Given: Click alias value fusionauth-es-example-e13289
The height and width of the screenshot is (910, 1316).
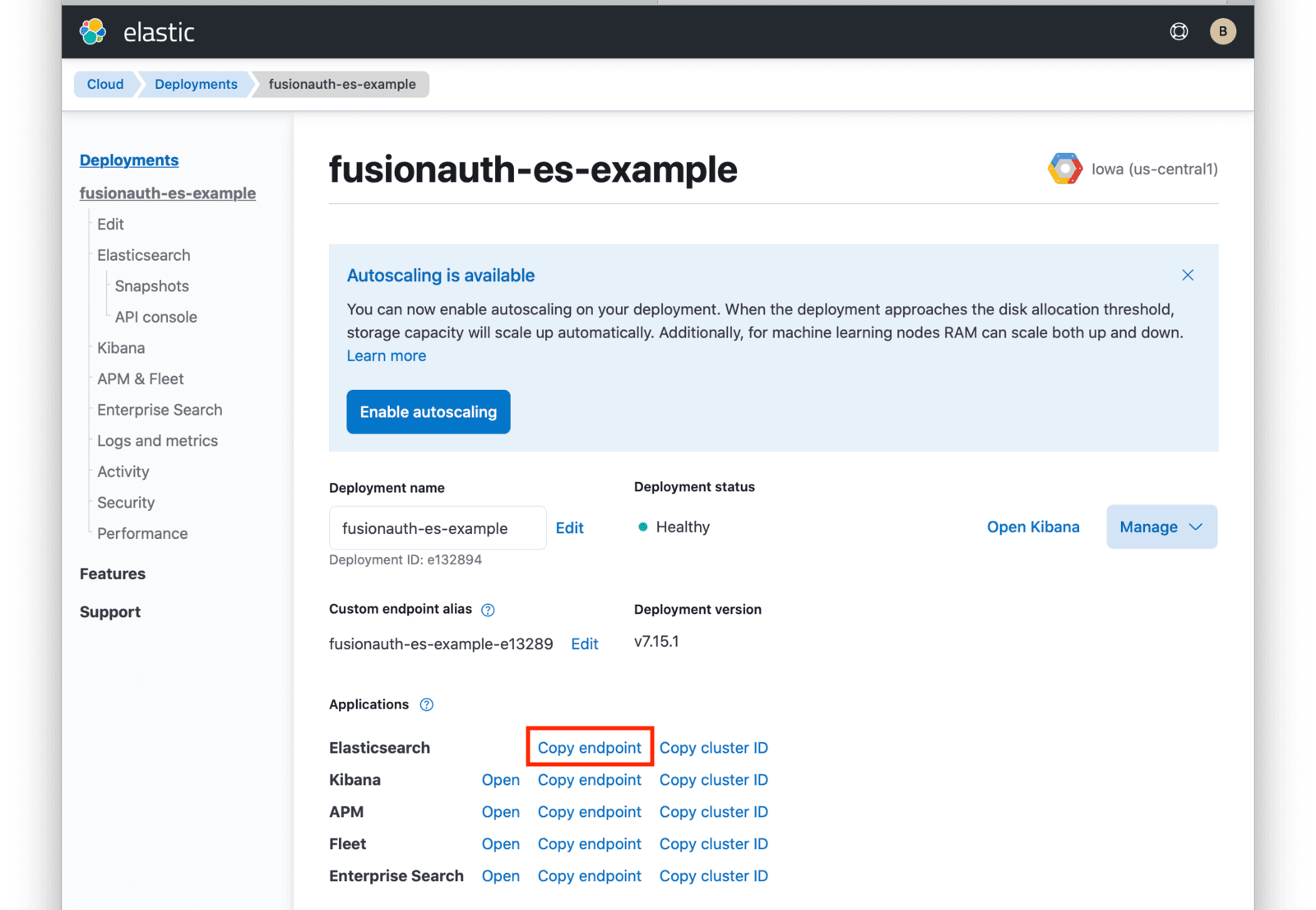Looking at the screenshot, I should (441, 644).
